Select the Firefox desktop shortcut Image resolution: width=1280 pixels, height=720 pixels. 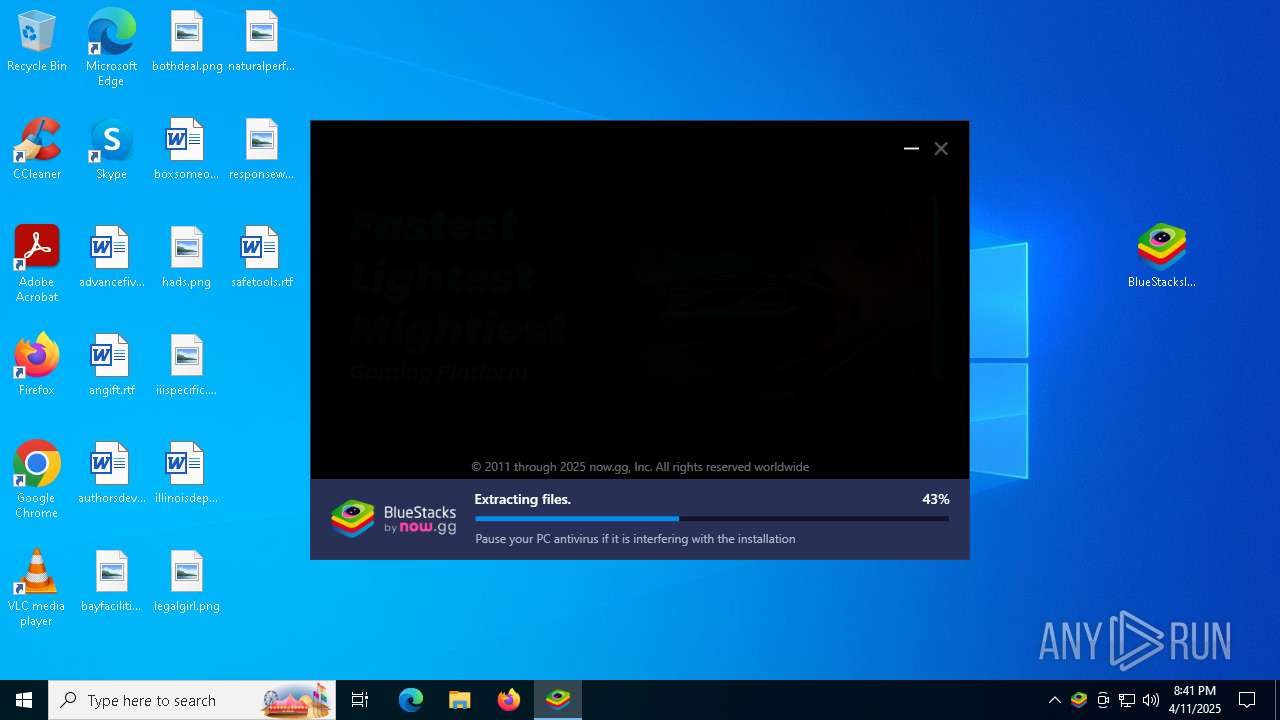pos(37,366)
